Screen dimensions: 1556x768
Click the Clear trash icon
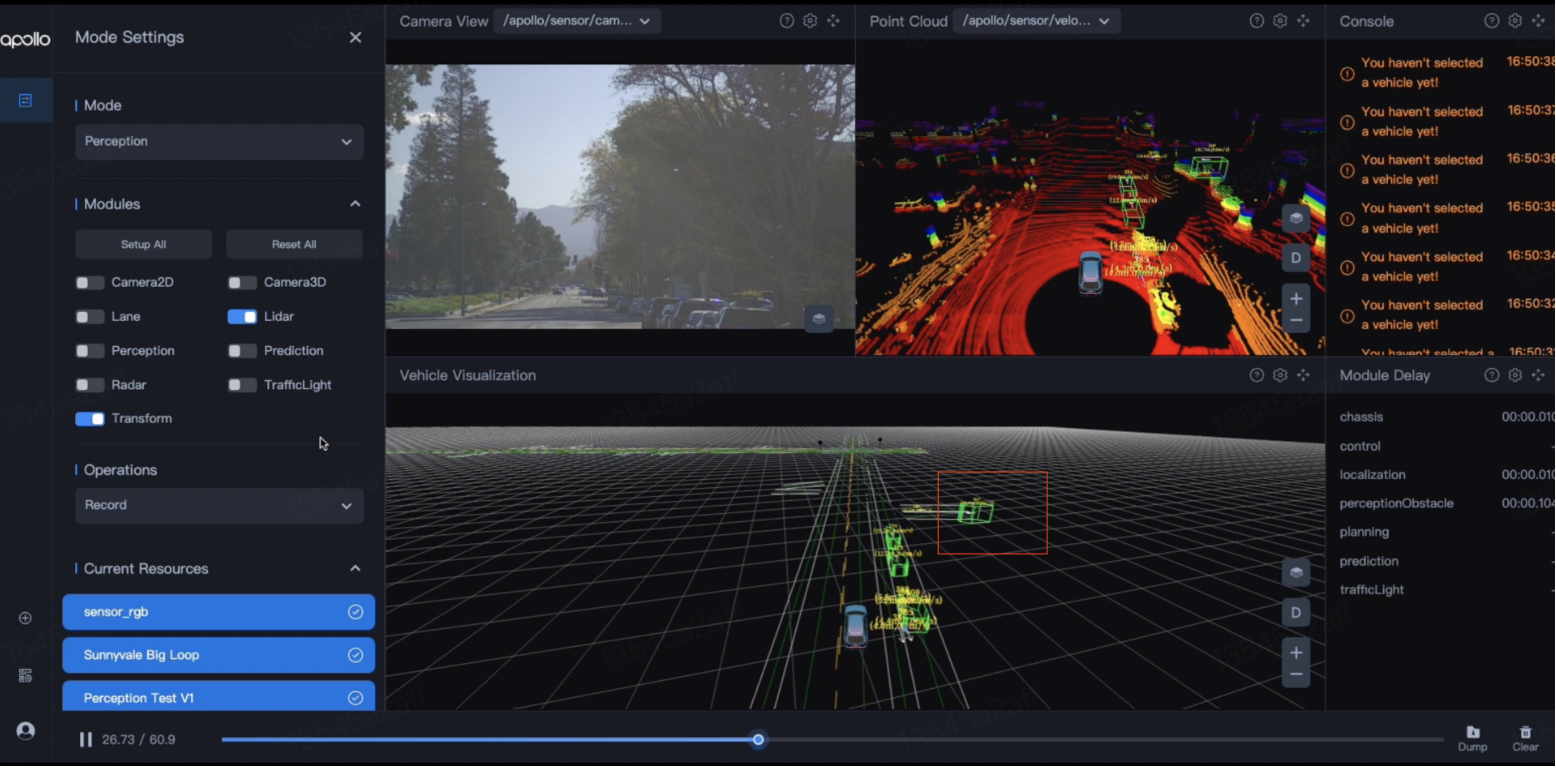pos(1525,733)
